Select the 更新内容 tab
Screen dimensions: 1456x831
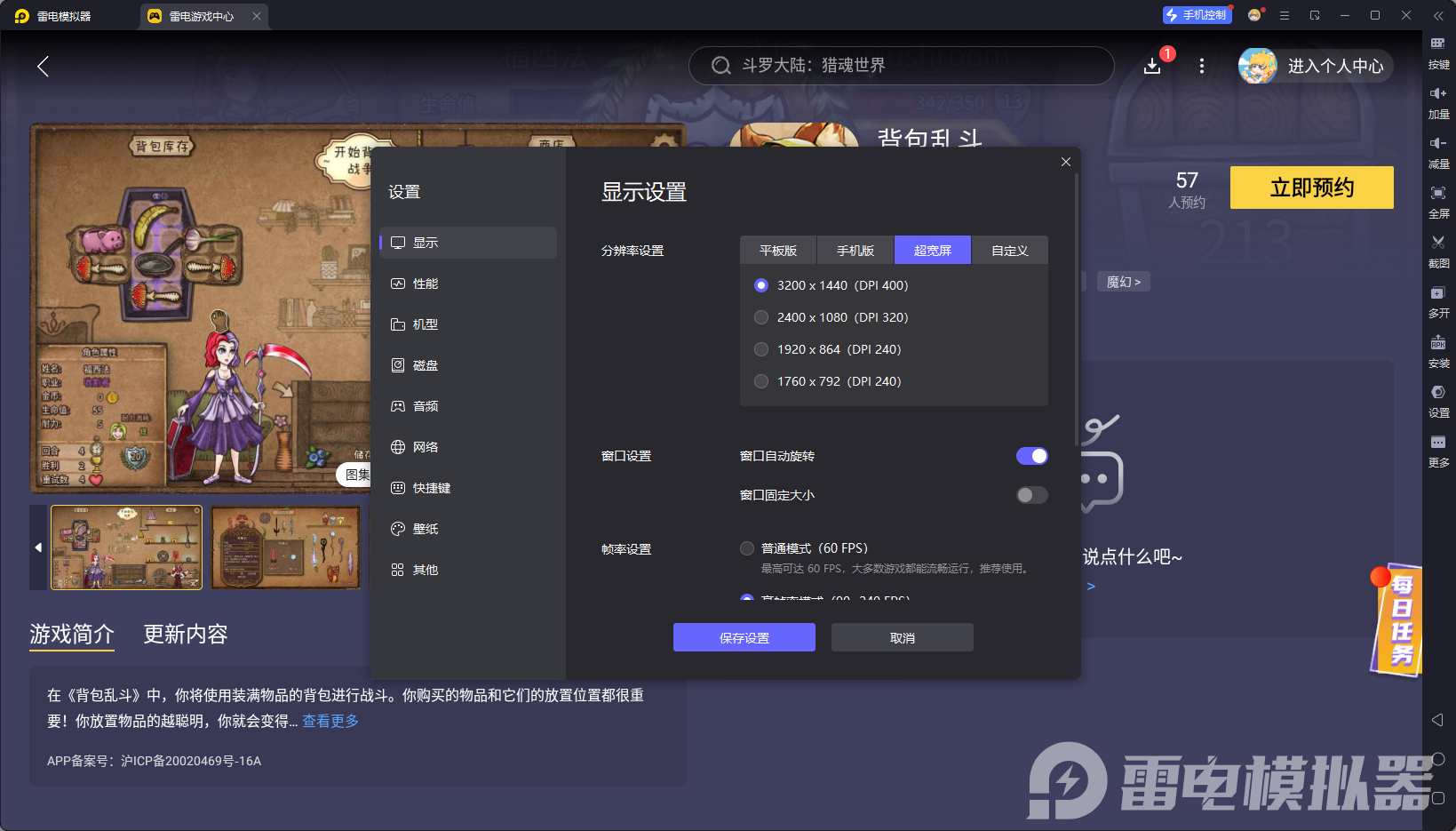coord(186,635)
